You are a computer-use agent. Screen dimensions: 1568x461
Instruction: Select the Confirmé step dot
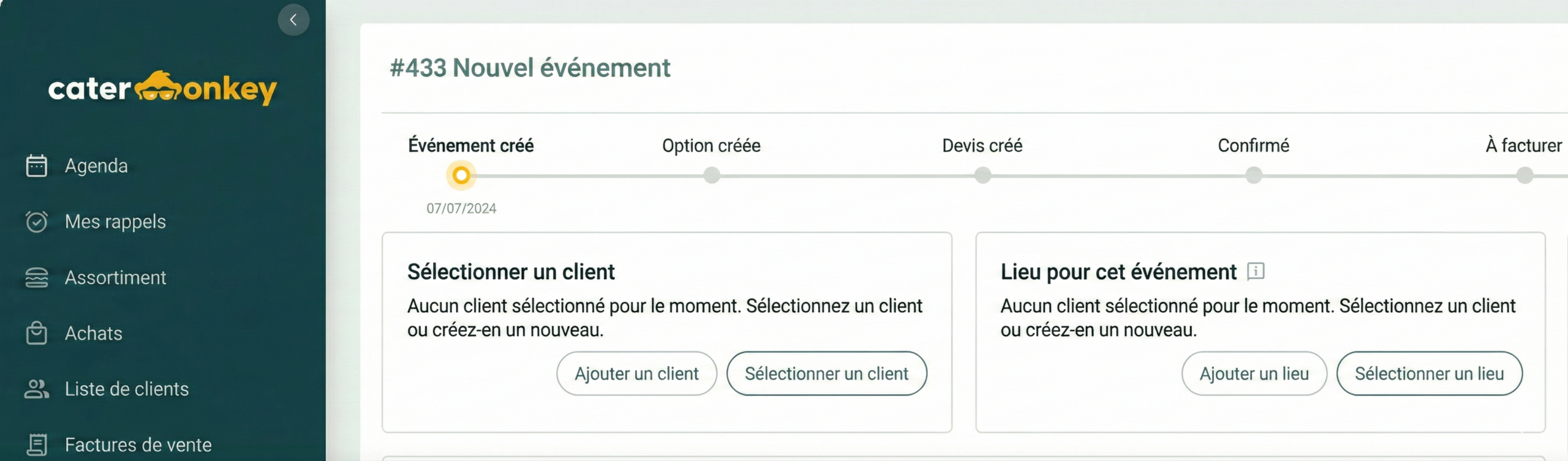click(1254, 176)
